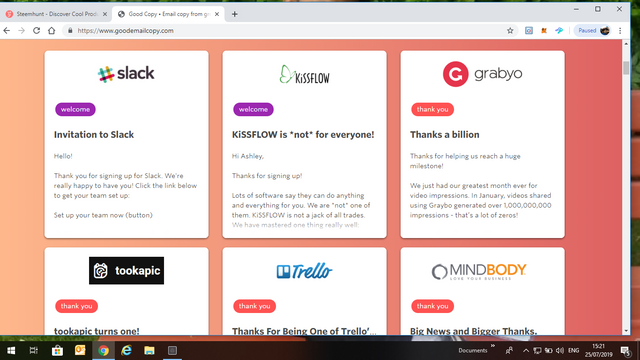The image size is (640, 360).
Task: Click the page scrollbar thumb
Action: click(x=626, y=67)
